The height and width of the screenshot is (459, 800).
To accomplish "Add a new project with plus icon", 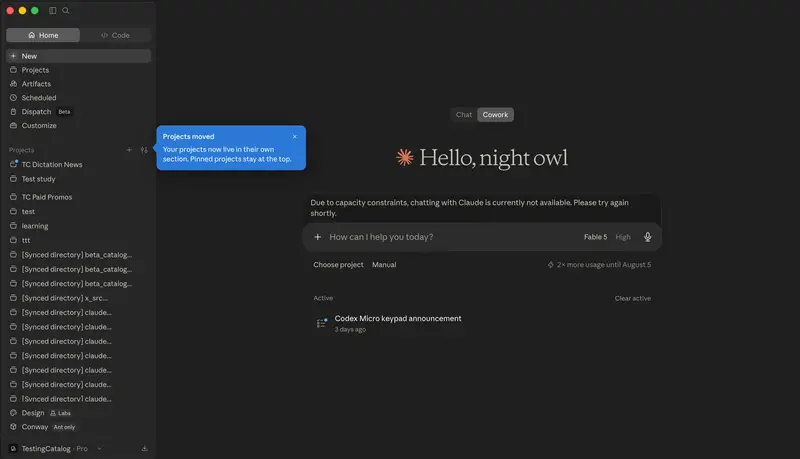I will (x=129, y=150).
